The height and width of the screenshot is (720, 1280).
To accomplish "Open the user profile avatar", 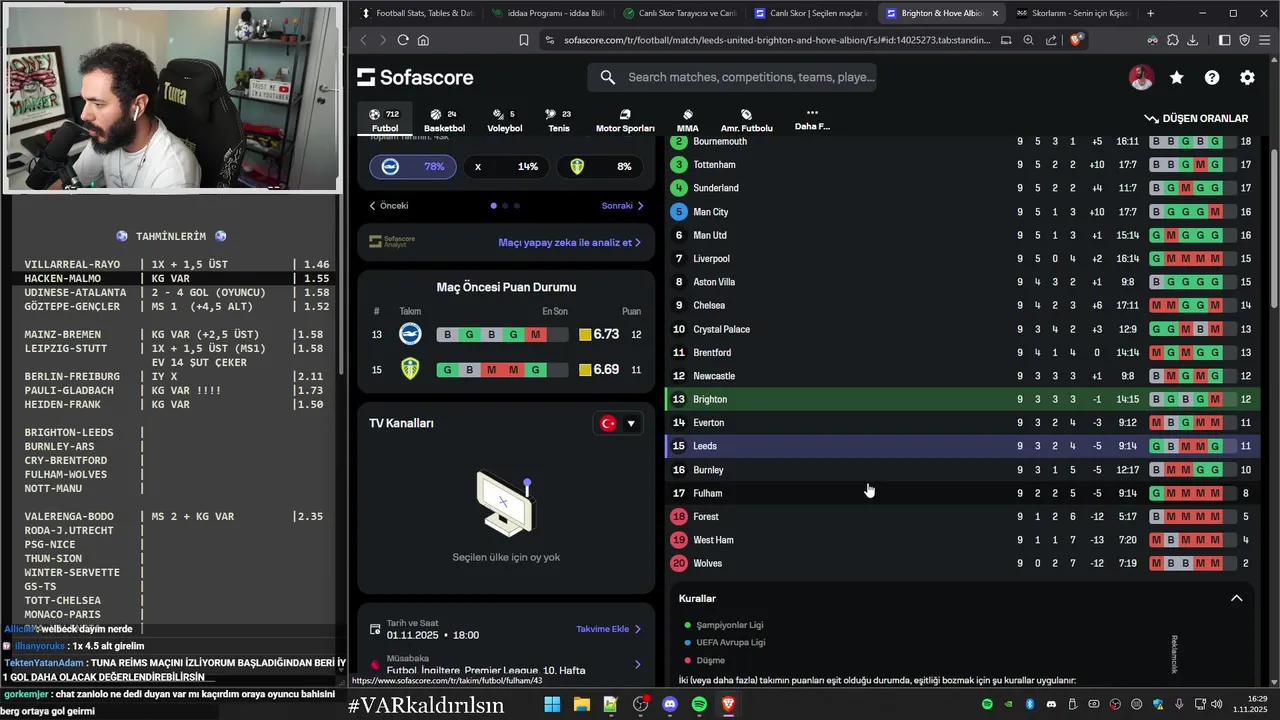I will click(1141, 77).
